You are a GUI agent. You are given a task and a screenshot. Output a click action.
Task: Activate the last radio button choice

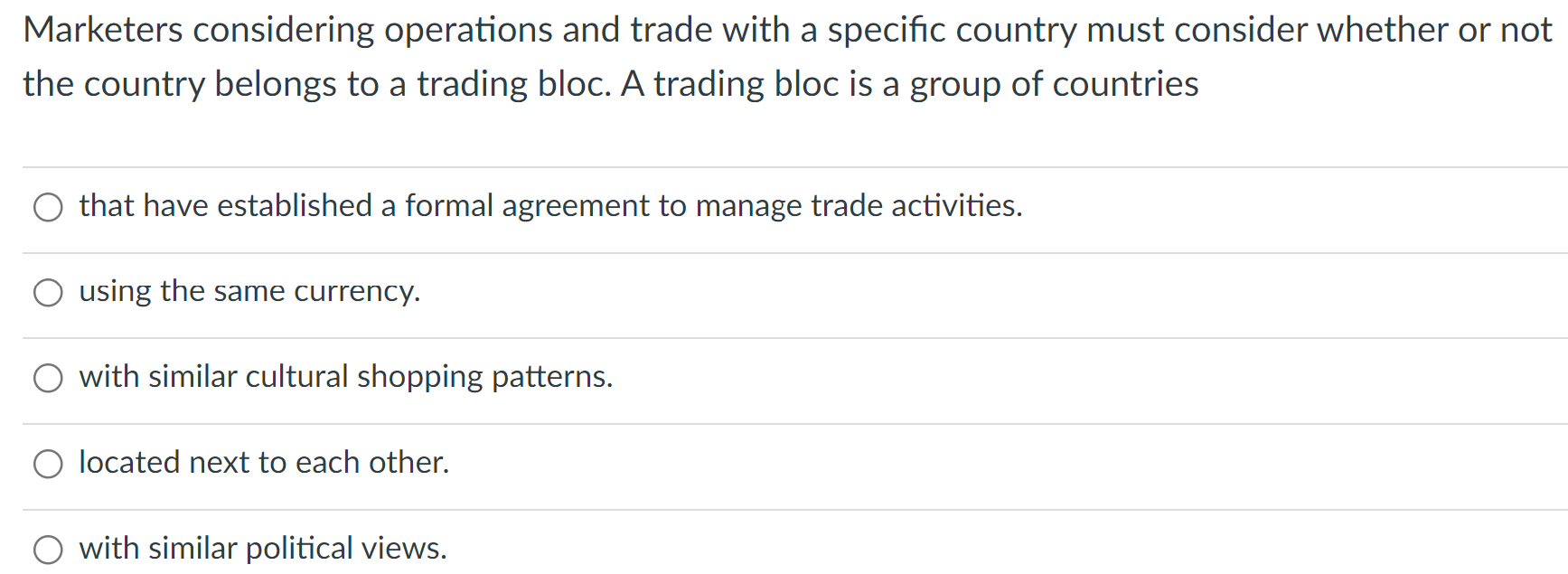[x=48, y=548]
